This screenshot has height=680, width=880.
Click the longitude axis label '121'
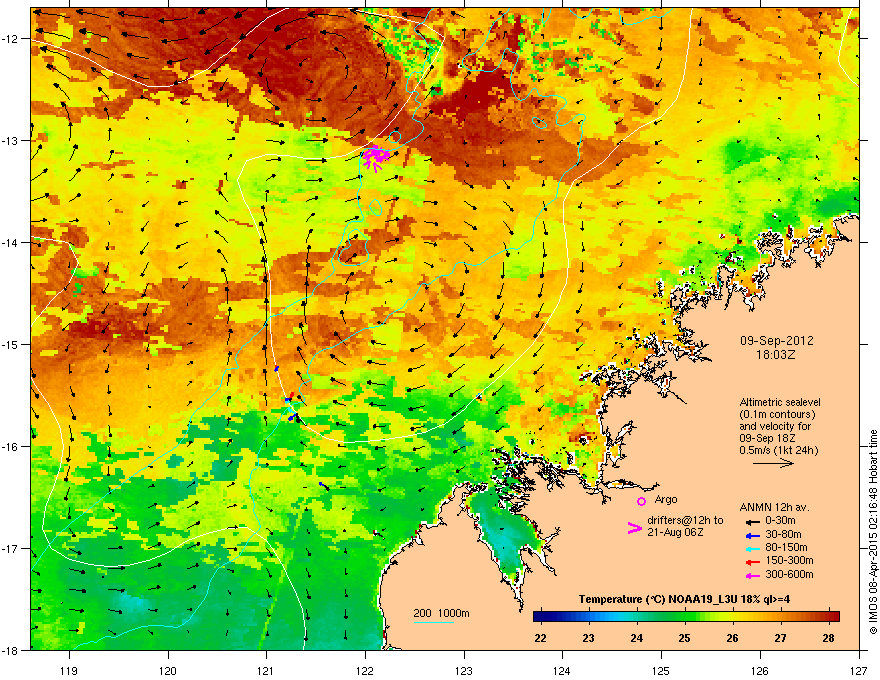pyautogui.click(x=266, y=670)
